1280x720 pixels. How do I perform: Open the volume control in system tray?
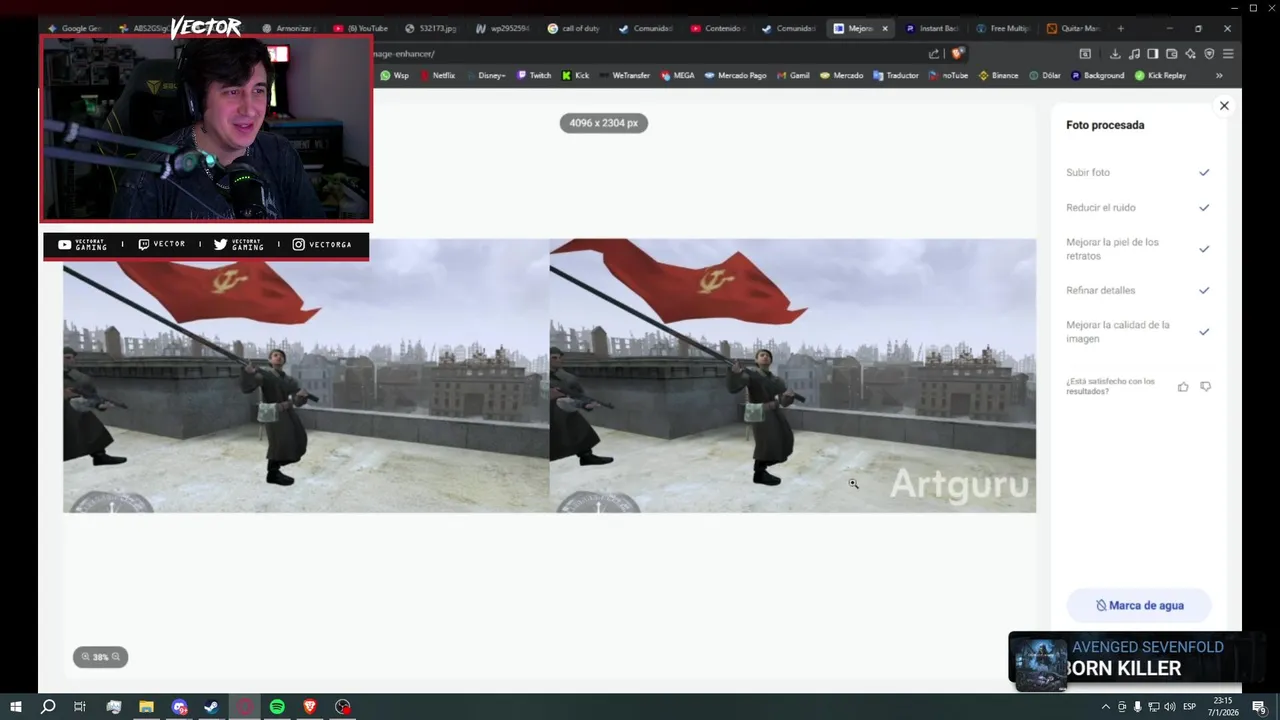click(1170, 707)
